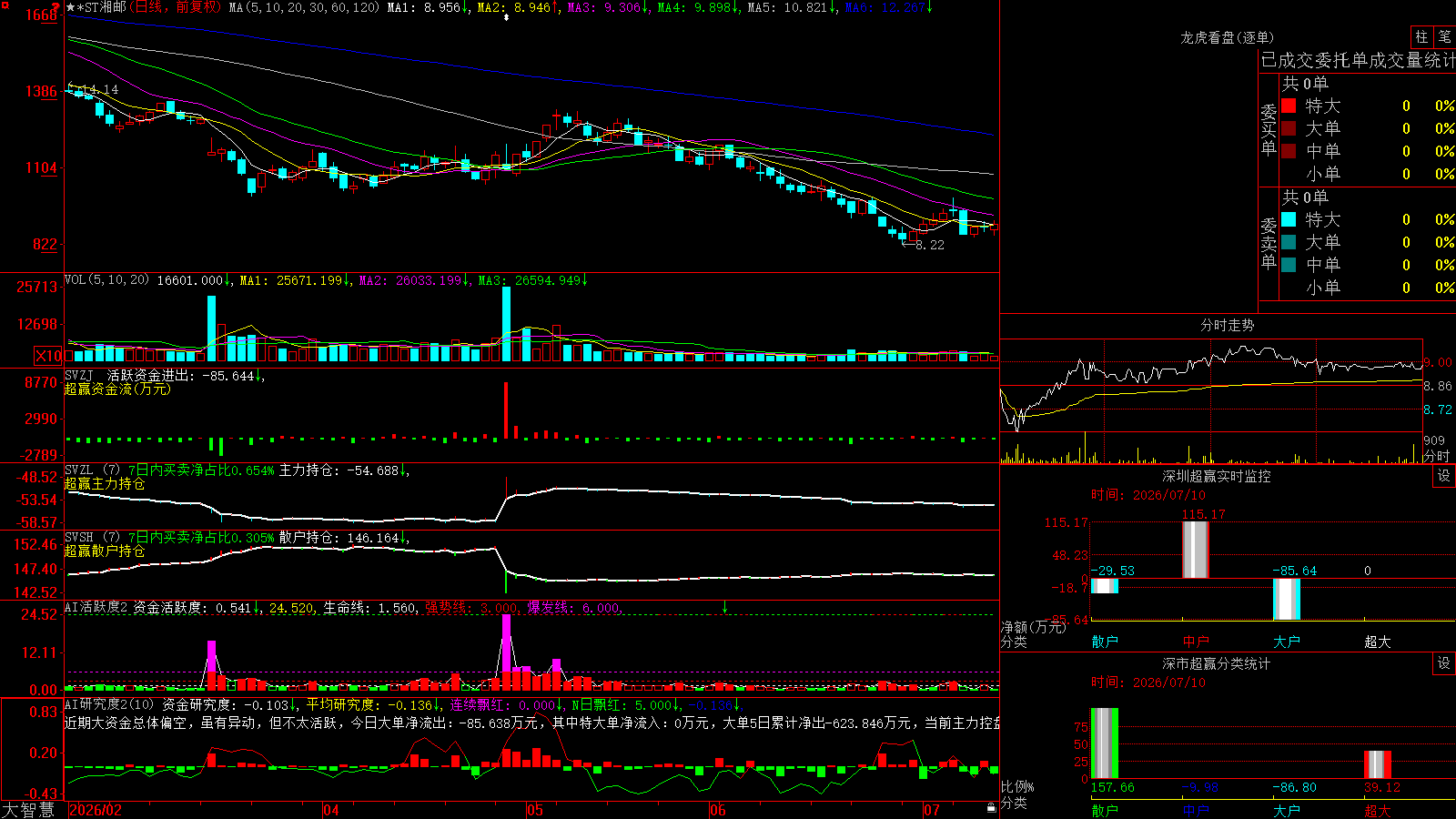
Task: Click the SVZJ 活跃资金进出 indicator label
Action: [165, 376]
